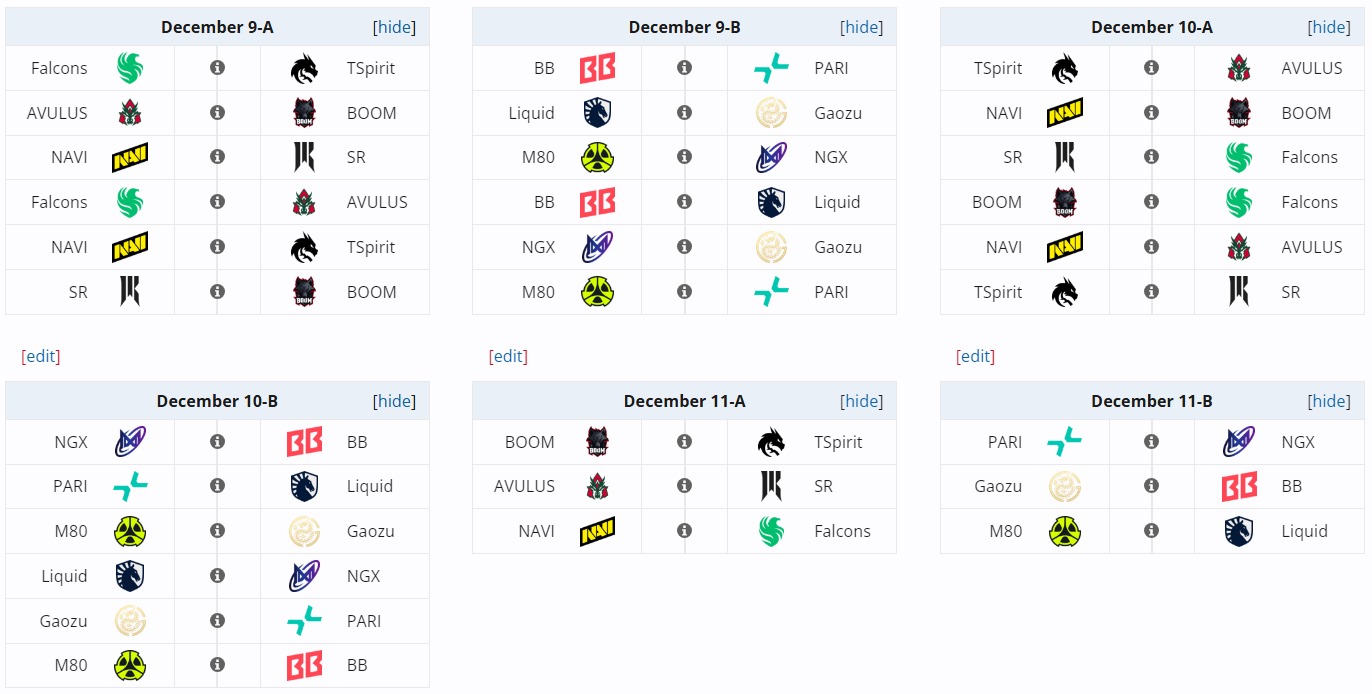
Task: Click BOOM logo in BOOM vs TSpirit row
Action: 597,442
